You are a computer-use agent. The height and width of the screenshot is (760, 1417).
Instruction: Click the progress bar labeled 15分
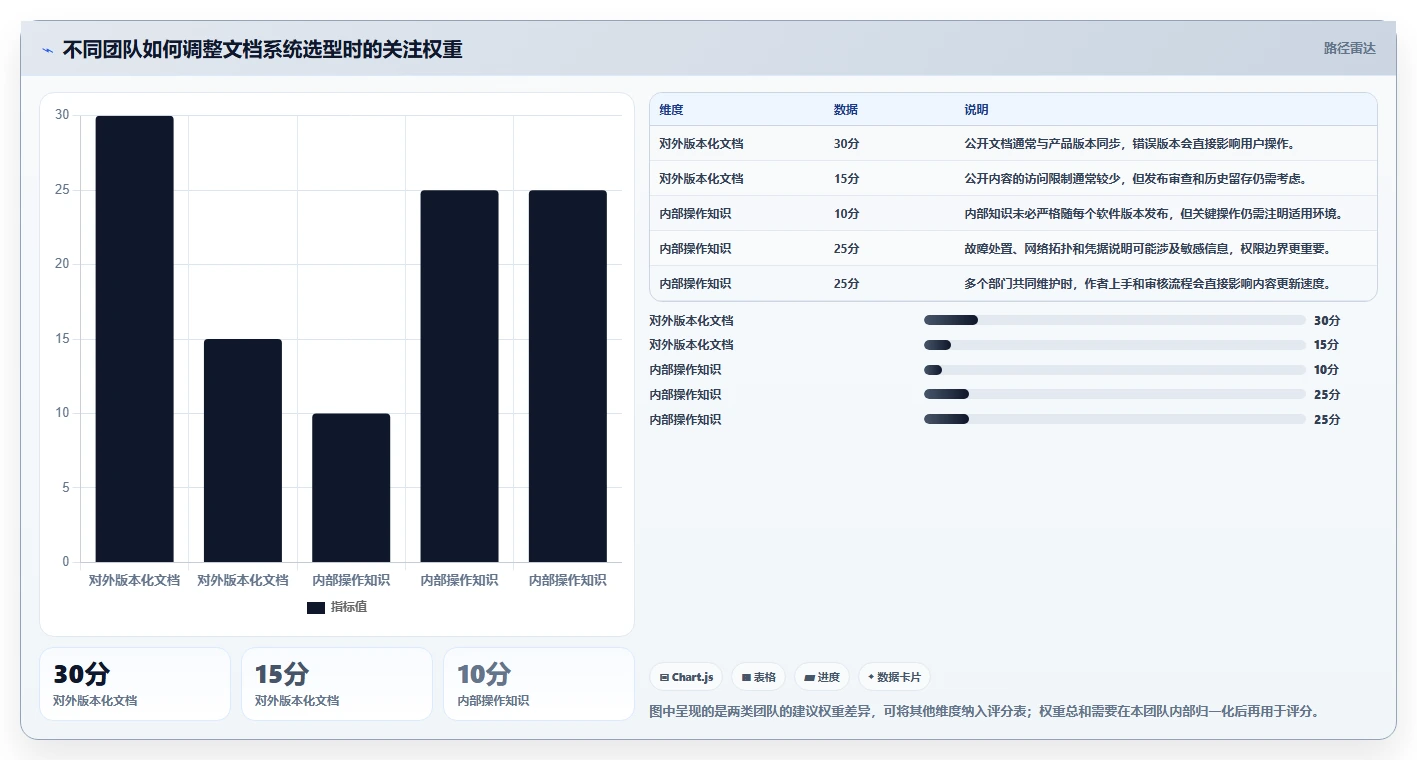(1115, 345)
